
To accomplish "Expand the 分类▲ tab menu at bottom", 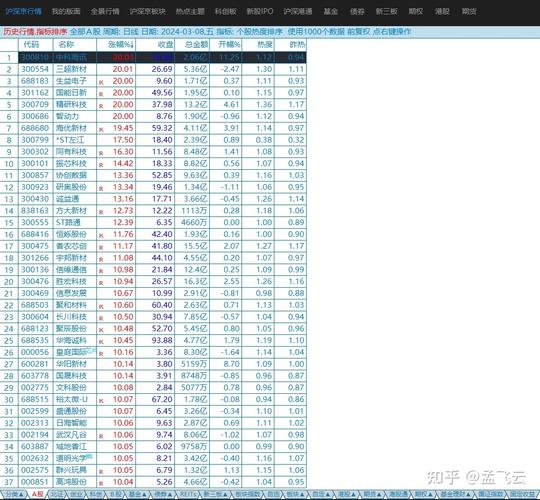I will point(14,494).
